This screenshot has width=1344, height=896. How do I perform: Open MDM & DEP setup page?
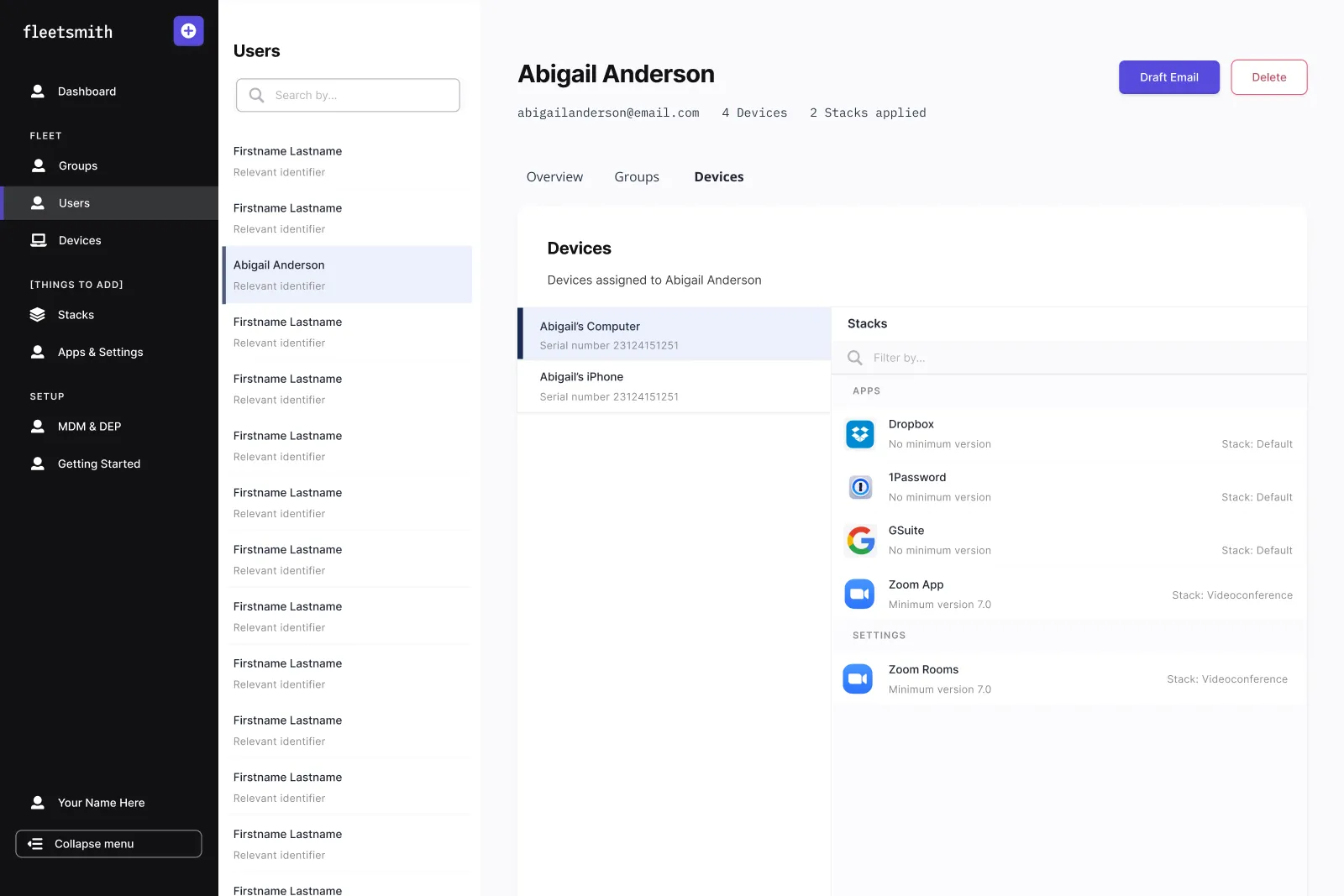click(109, 427)
